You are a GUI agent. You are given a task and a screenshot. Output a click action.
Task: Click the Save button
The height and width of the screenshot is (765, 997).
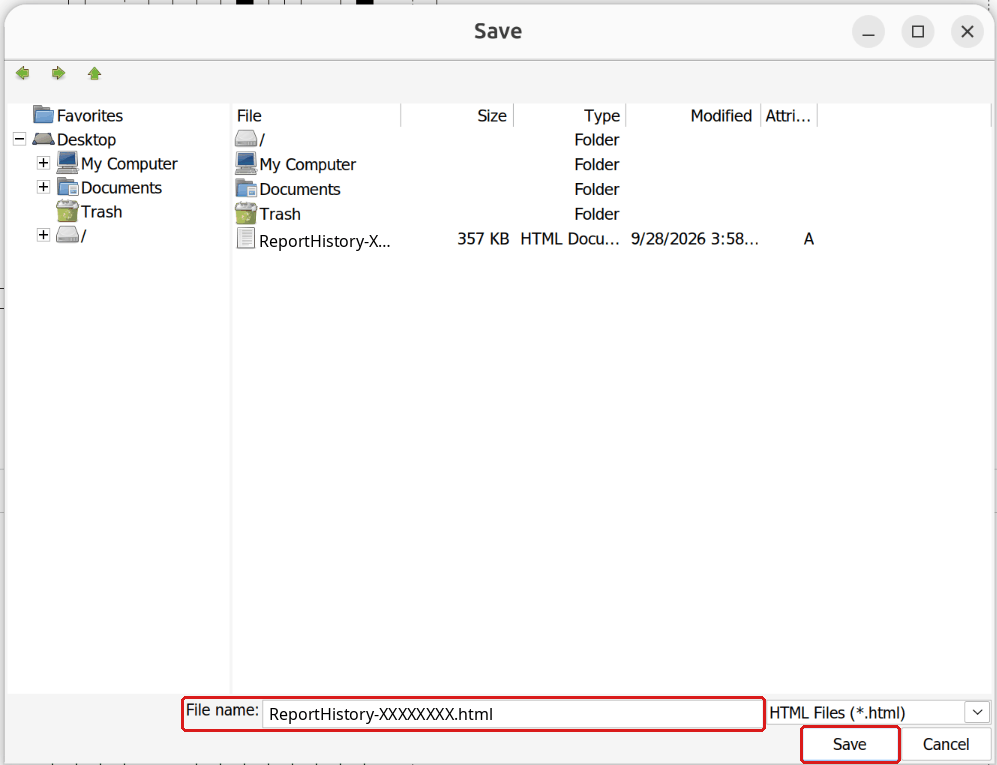click(x=850, y=744)
